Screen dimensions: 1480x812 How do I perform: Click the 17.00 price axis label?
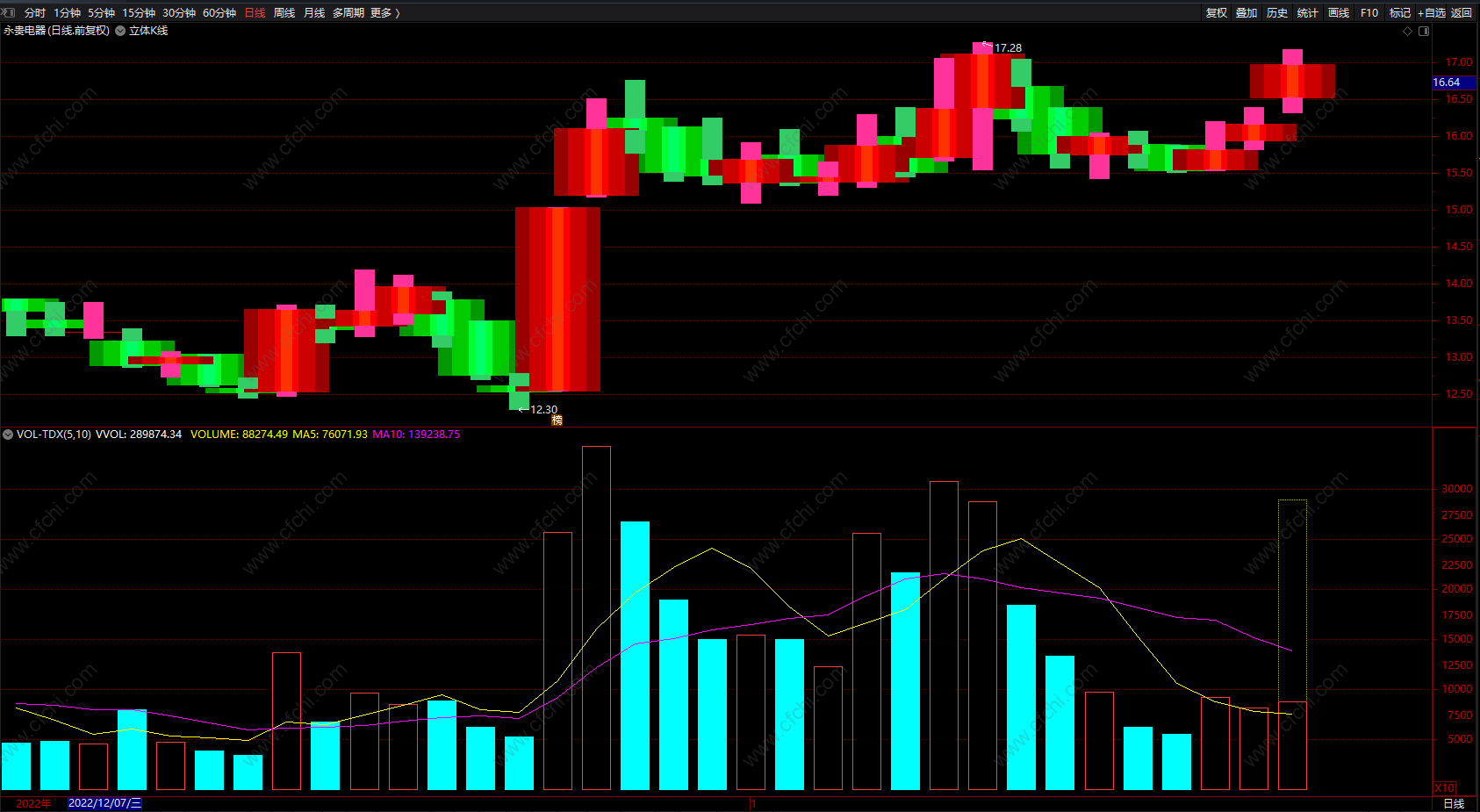tap(1459, 62)
